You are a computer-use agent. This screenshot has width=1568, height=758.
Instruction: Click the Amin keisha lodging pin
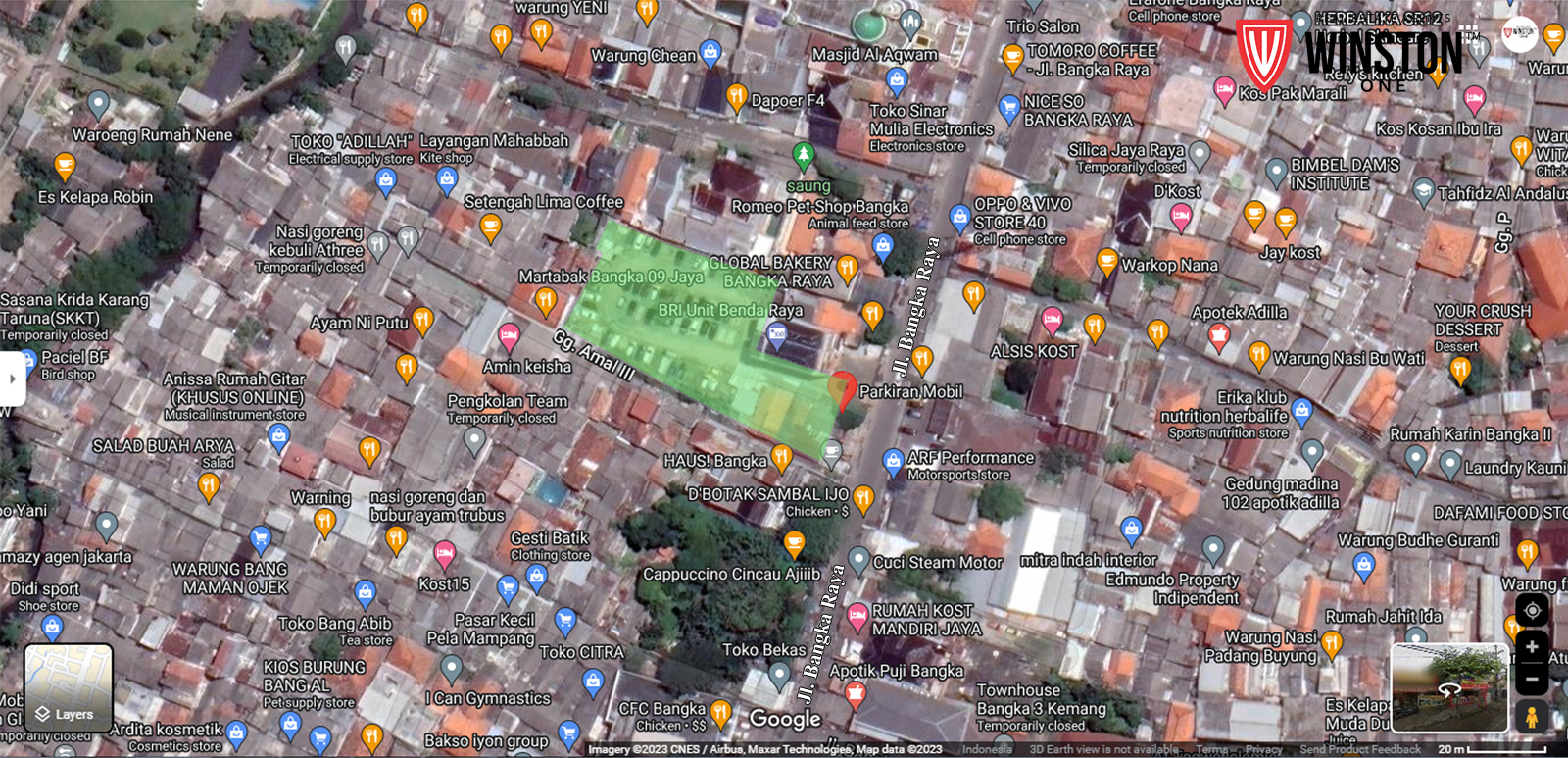pos(509,337)
